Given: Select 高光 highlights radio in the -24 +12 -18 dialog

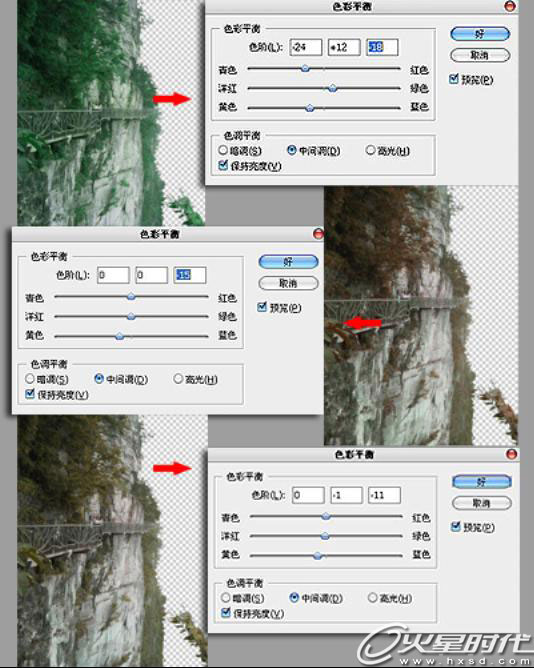Looking at the screenshot, I should point(370,150).
